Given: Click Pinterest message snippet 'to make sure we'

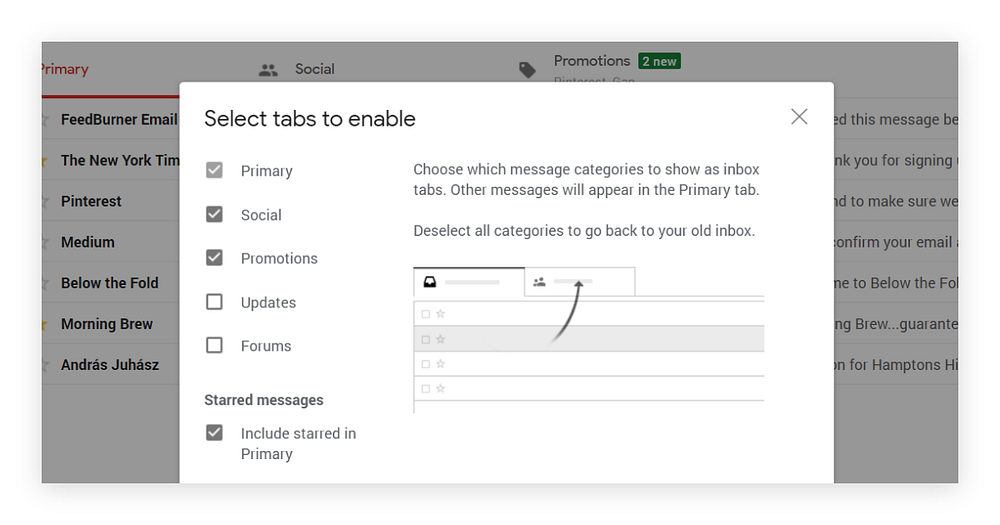Looking at the screenshot, I should click(x=896, y=201).
